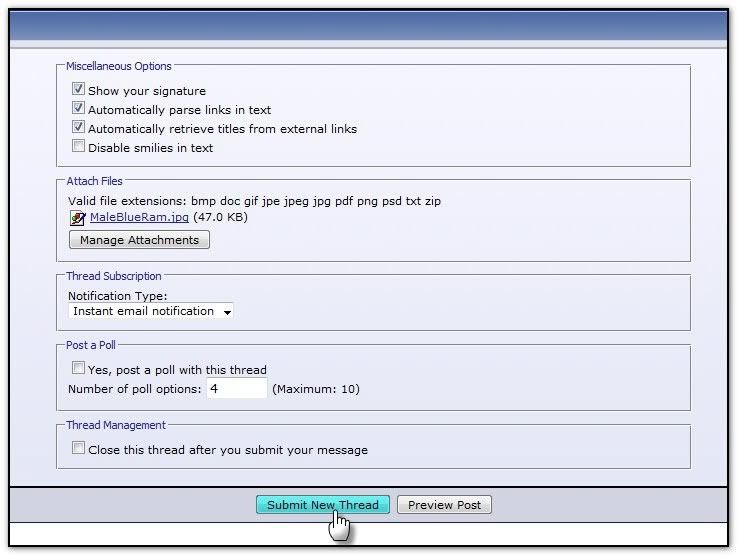Toggle Automatically parse links in text

(78, 108)
